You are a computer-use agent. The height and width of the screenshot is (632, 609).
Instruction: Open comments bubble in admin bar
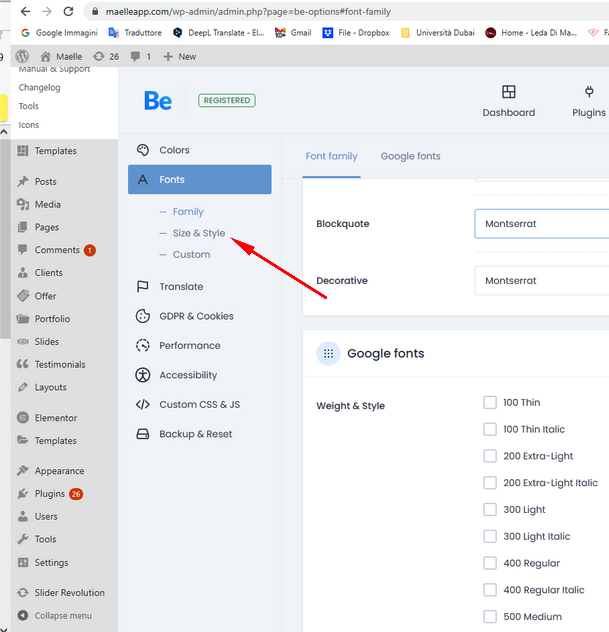[141, 56]
